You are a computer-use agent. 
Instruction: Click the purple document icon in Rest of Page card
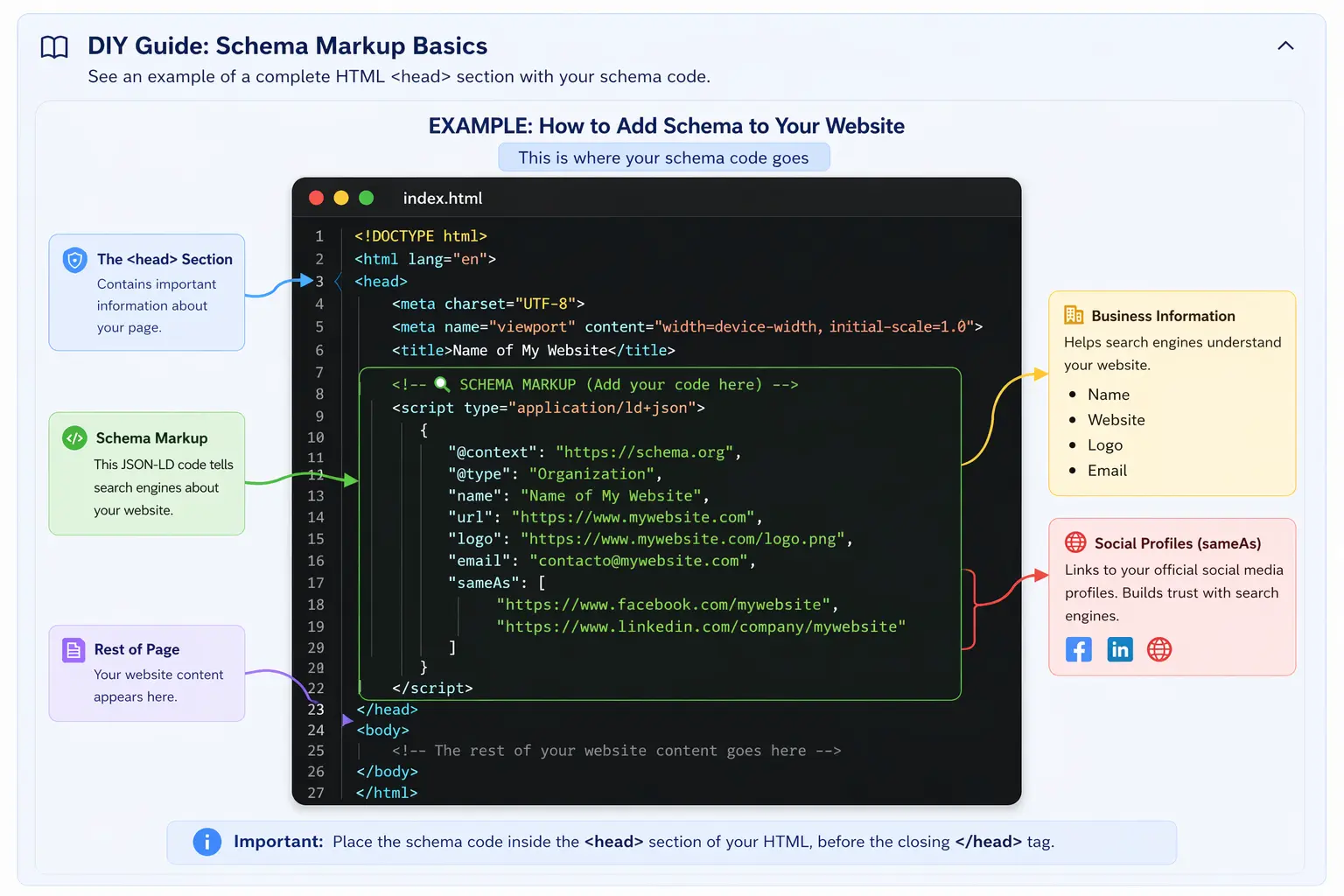pos(73,650)
